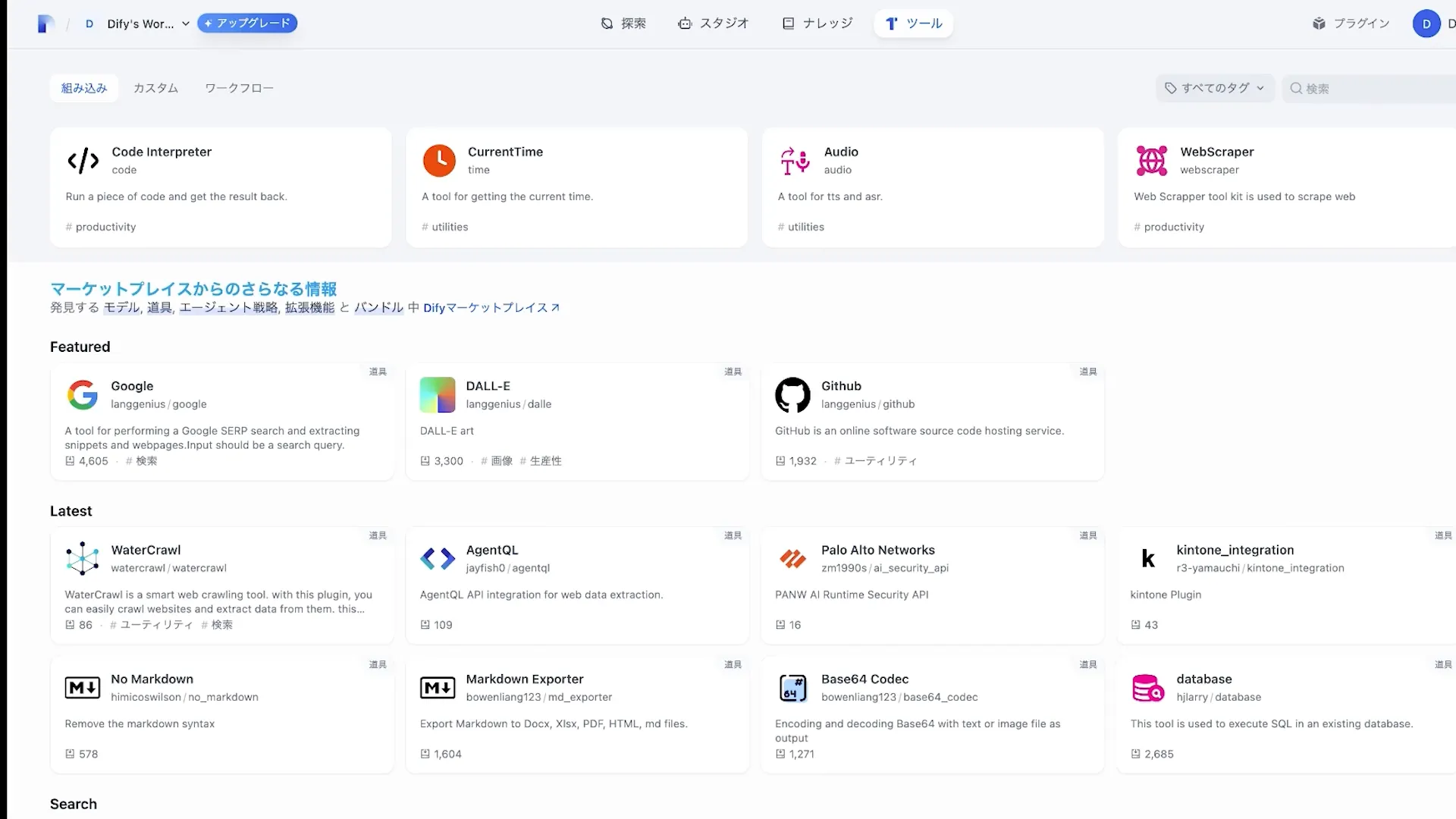Select the Github octocat icon

792,395
